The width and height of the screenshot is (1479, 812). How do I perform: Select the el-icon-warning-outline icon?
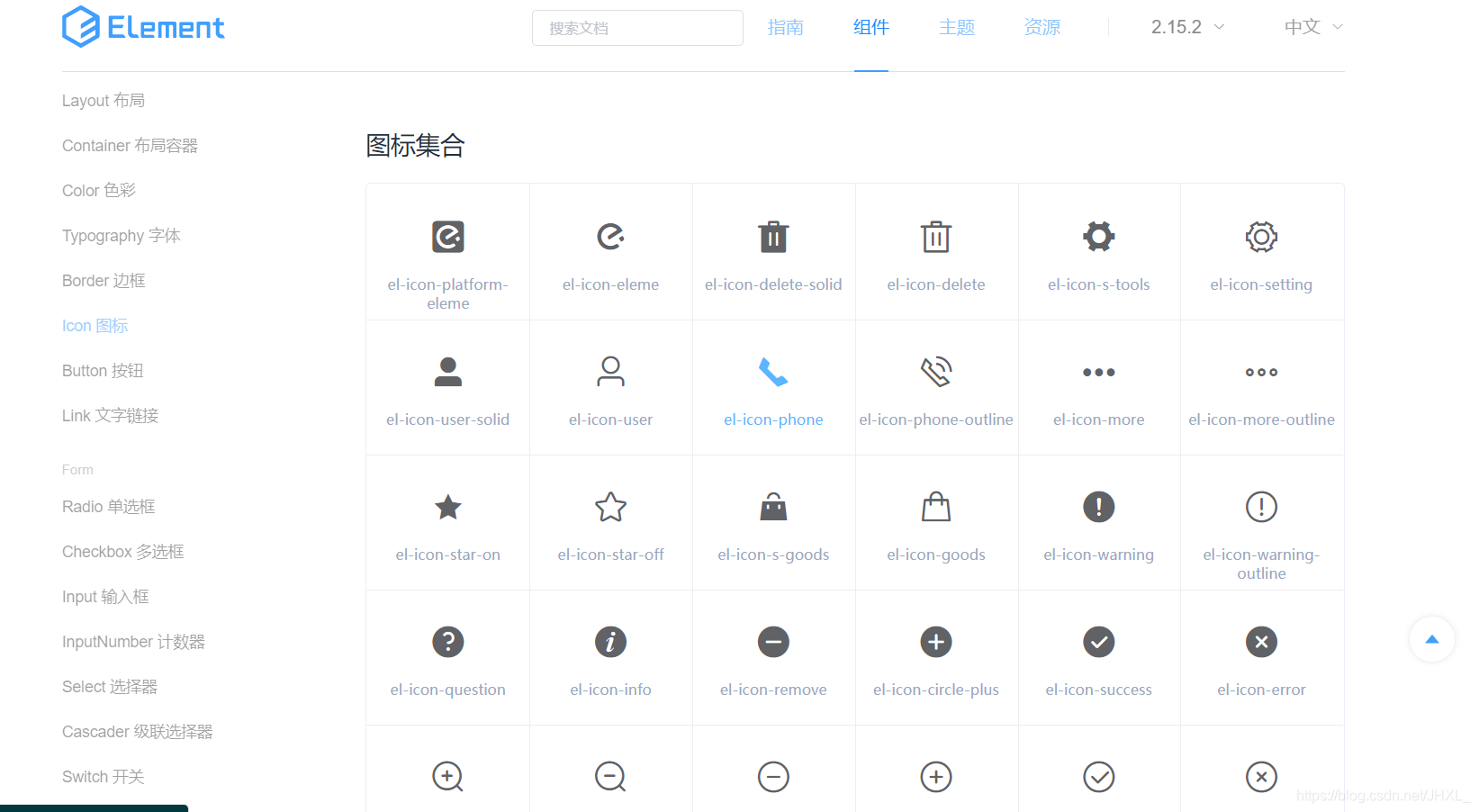(x=1261, y=507)
